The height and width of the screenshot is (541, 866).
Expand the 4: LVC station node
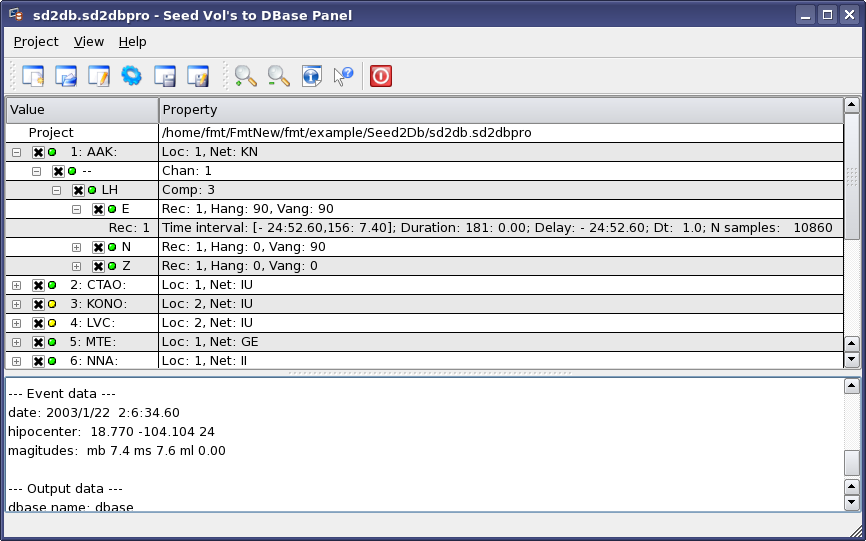(17, 323)
